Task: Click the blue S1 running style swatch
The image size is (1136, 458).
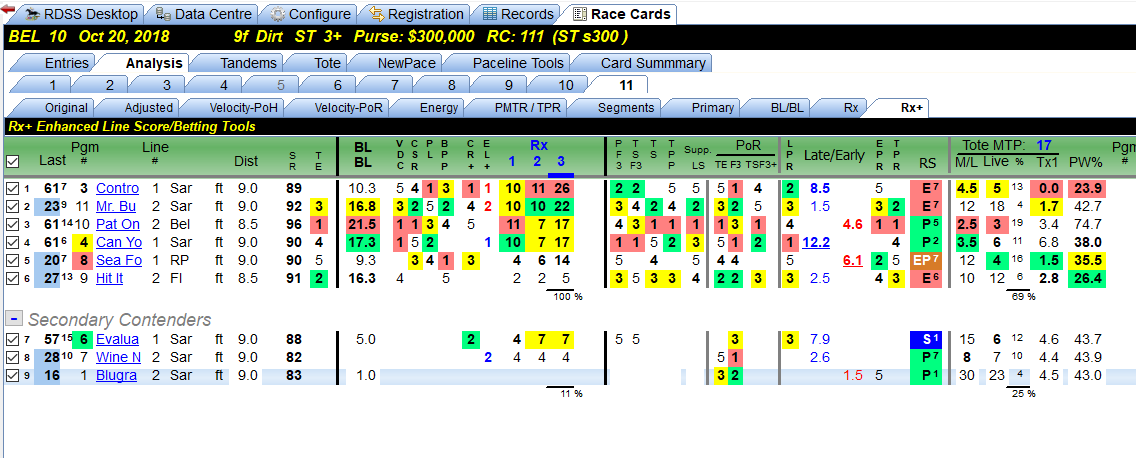Action: 926,339
